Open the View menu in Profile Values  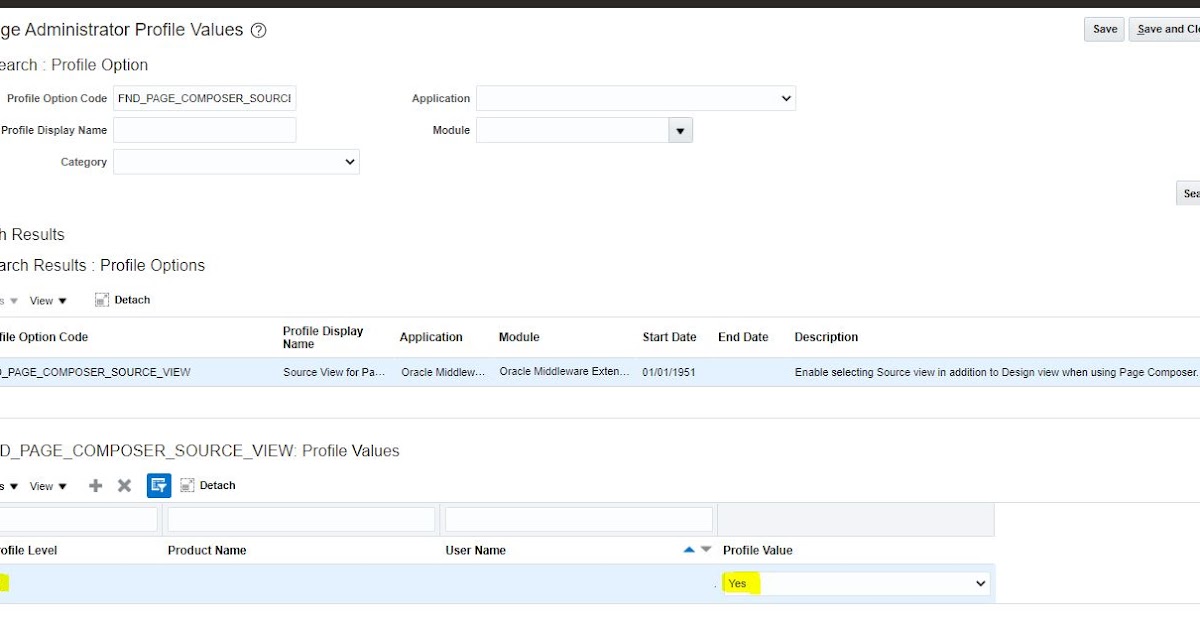(x=48, y=486)
